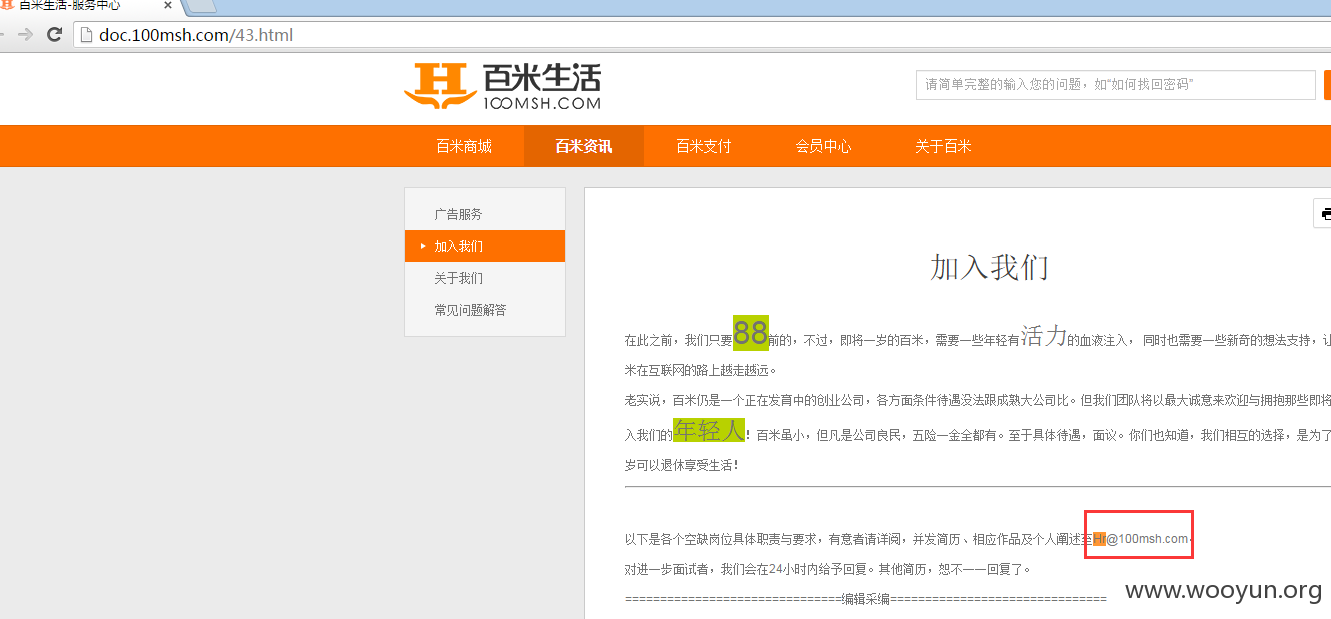Click the orange search button

point(1327,85)
